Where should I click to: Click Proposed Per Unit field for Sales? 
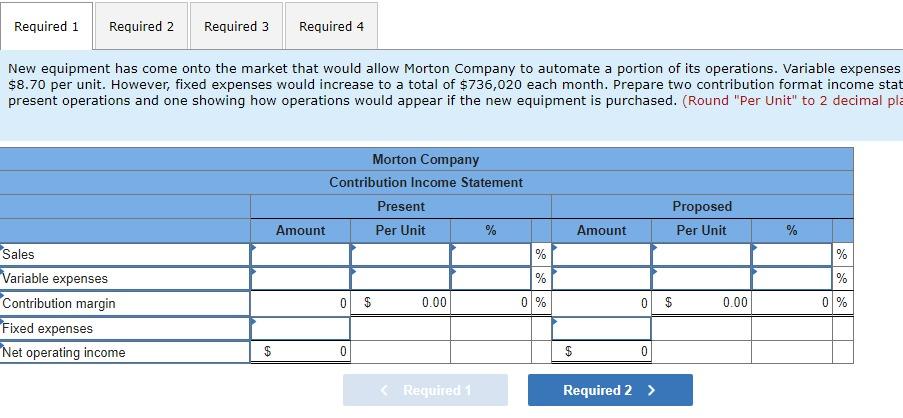click(x=701, y=254)
